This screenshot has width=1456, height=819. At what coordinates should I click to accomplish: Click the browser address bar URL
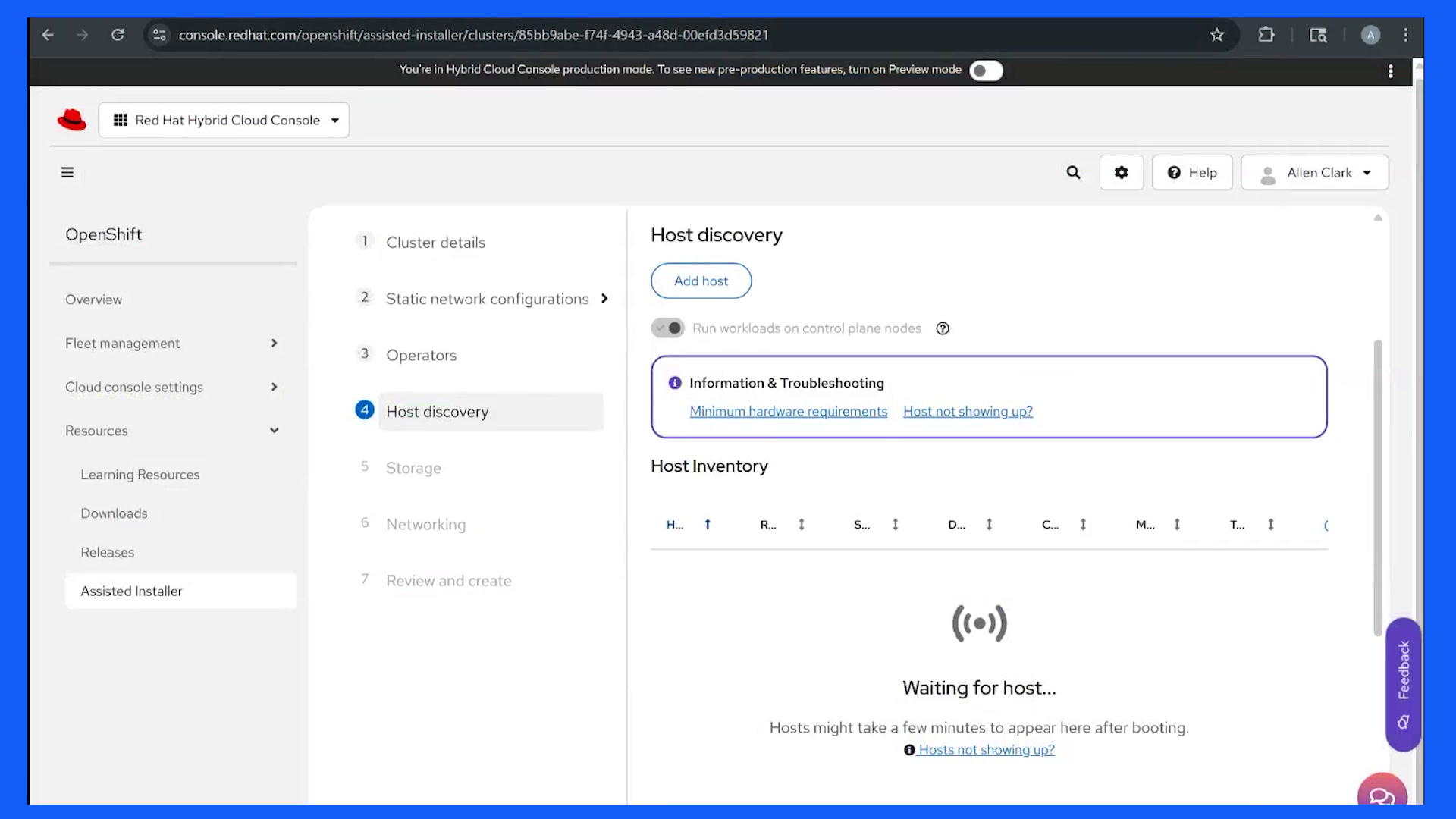coord(473,35)
